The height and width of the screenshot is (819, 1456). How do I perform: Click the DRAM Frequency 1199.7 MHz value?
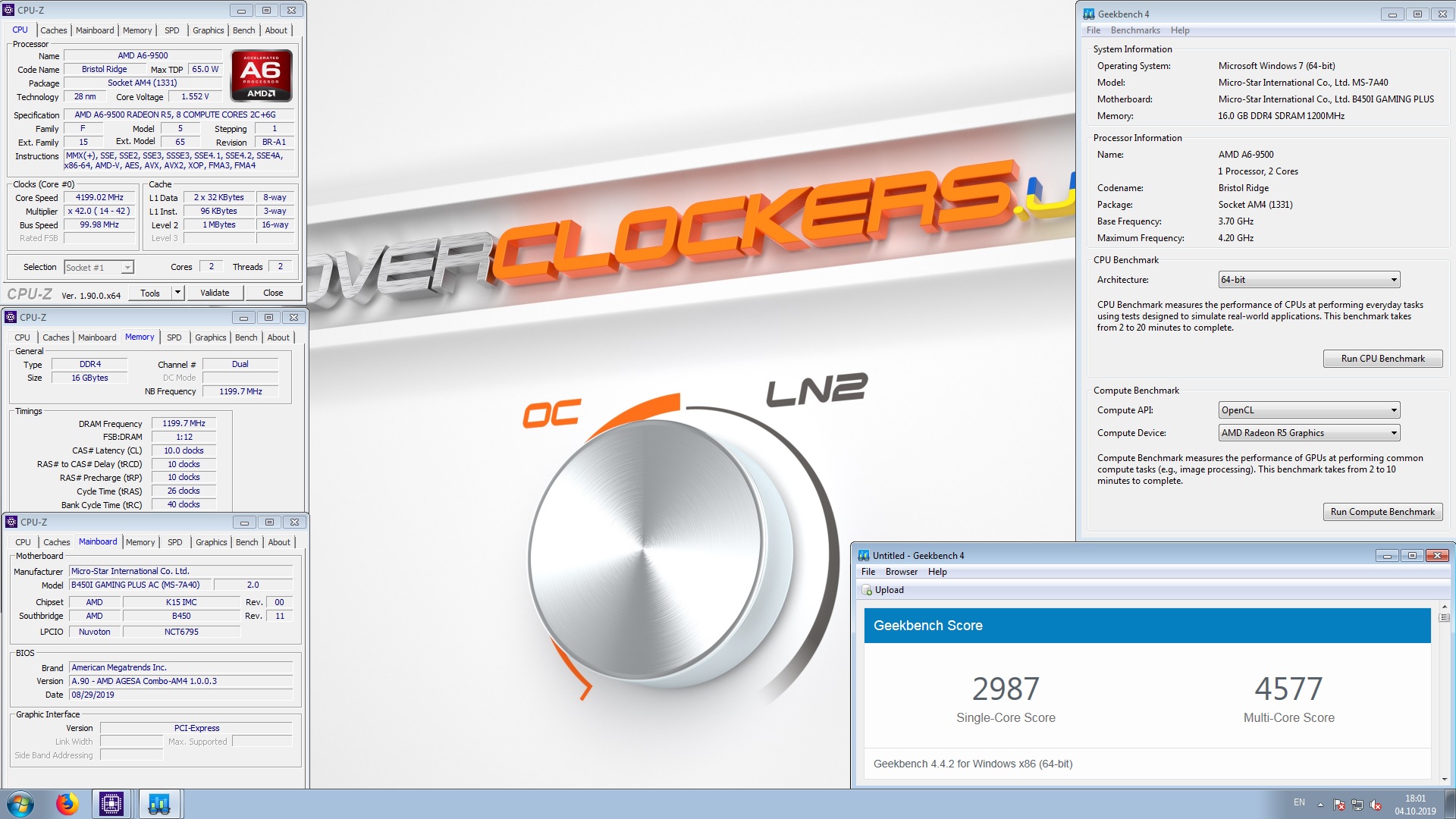click(x=184, y=423)
